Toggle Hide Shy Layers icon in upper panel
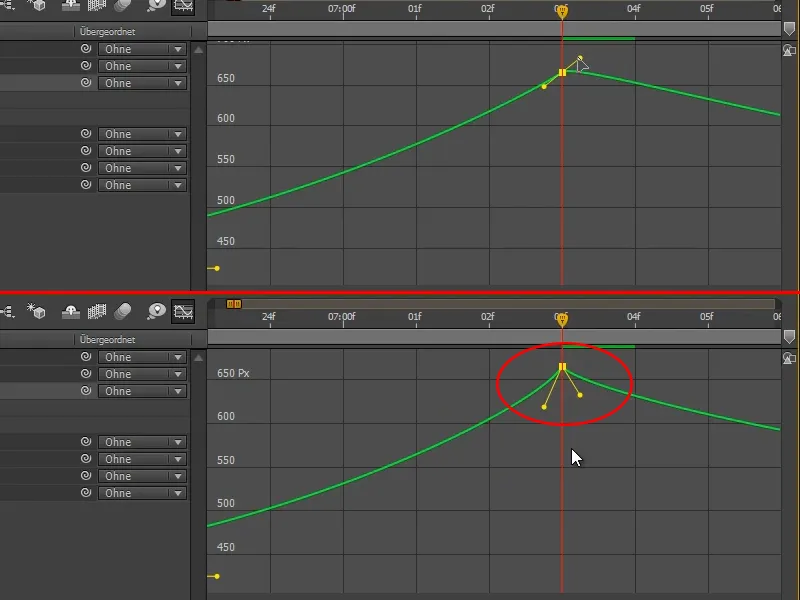The image size is (800, 600). tap(71, 6)
